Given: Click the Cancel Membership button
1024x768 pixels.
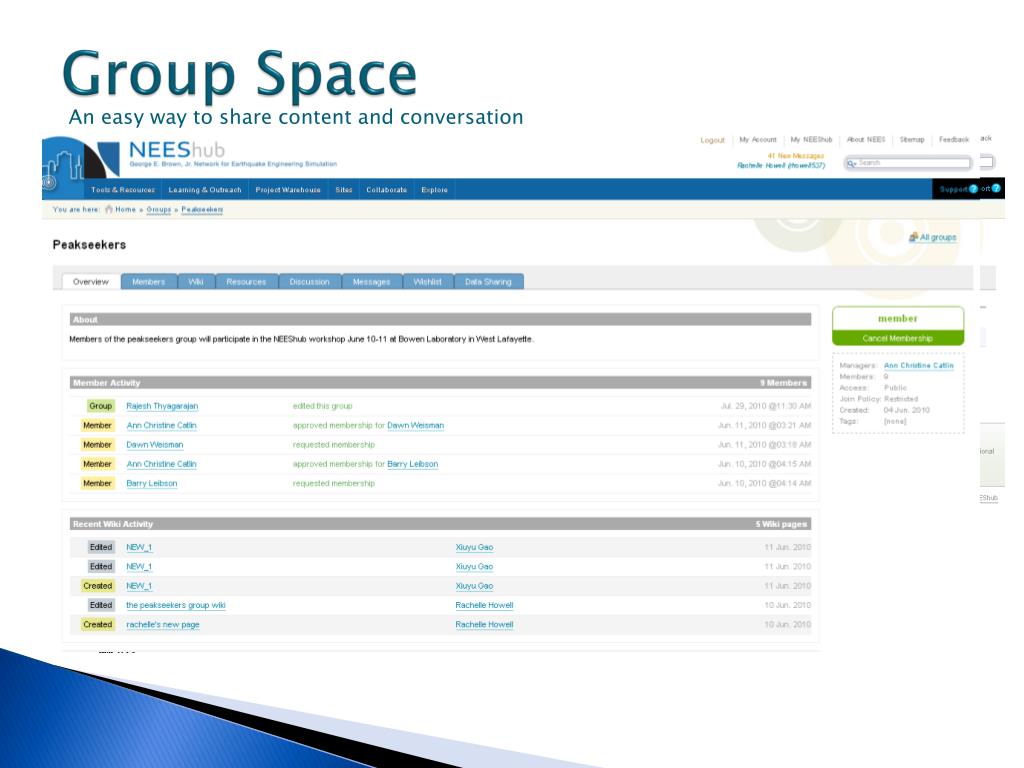Looking at the screenshot, I should [898, 338].
